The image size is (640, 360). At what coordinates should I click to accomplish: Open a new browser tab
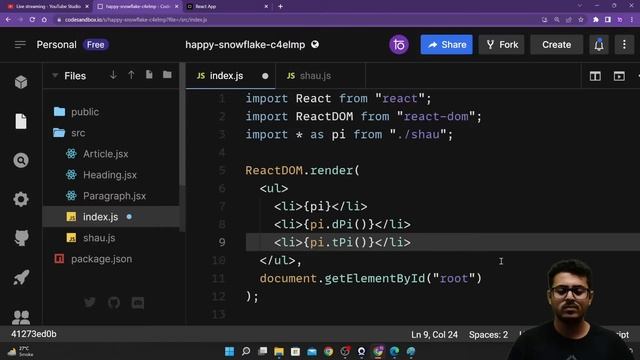[280, 7]
